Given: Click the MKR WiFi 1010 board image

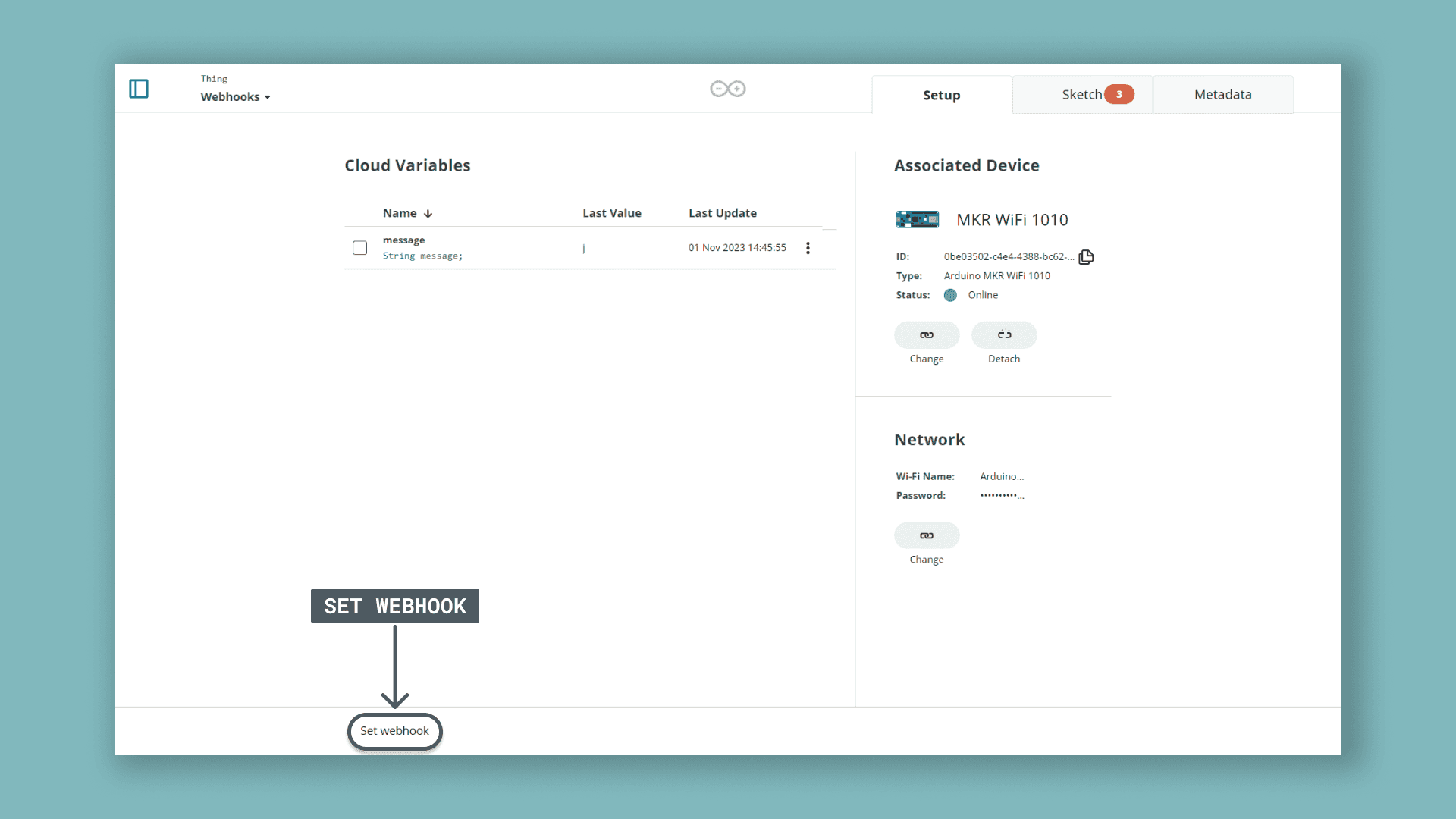Looking at the screenshot, I should click(x=917, y=220).
